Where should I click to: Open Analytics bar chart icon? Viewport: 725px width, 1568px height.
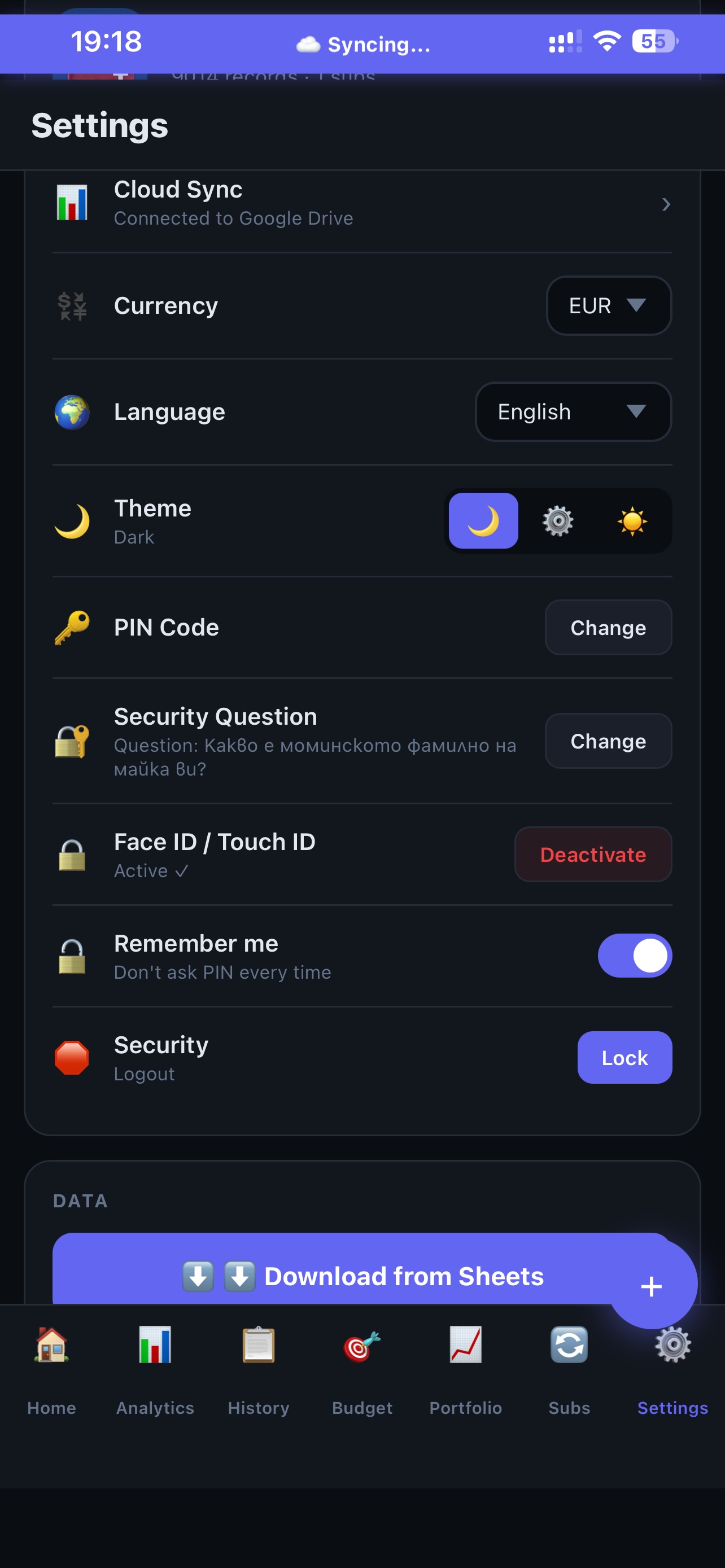pos(155,1344)
